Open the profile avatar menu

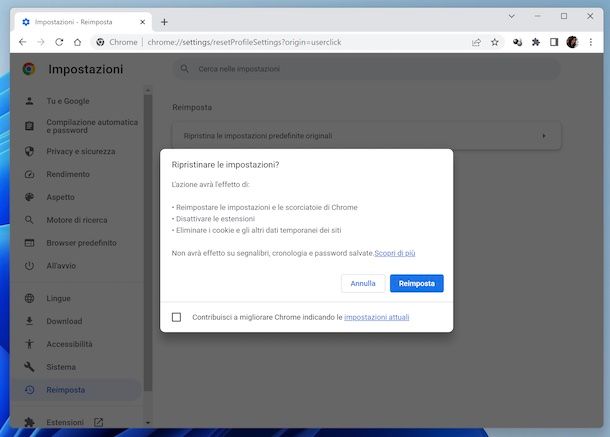(572, 42)
